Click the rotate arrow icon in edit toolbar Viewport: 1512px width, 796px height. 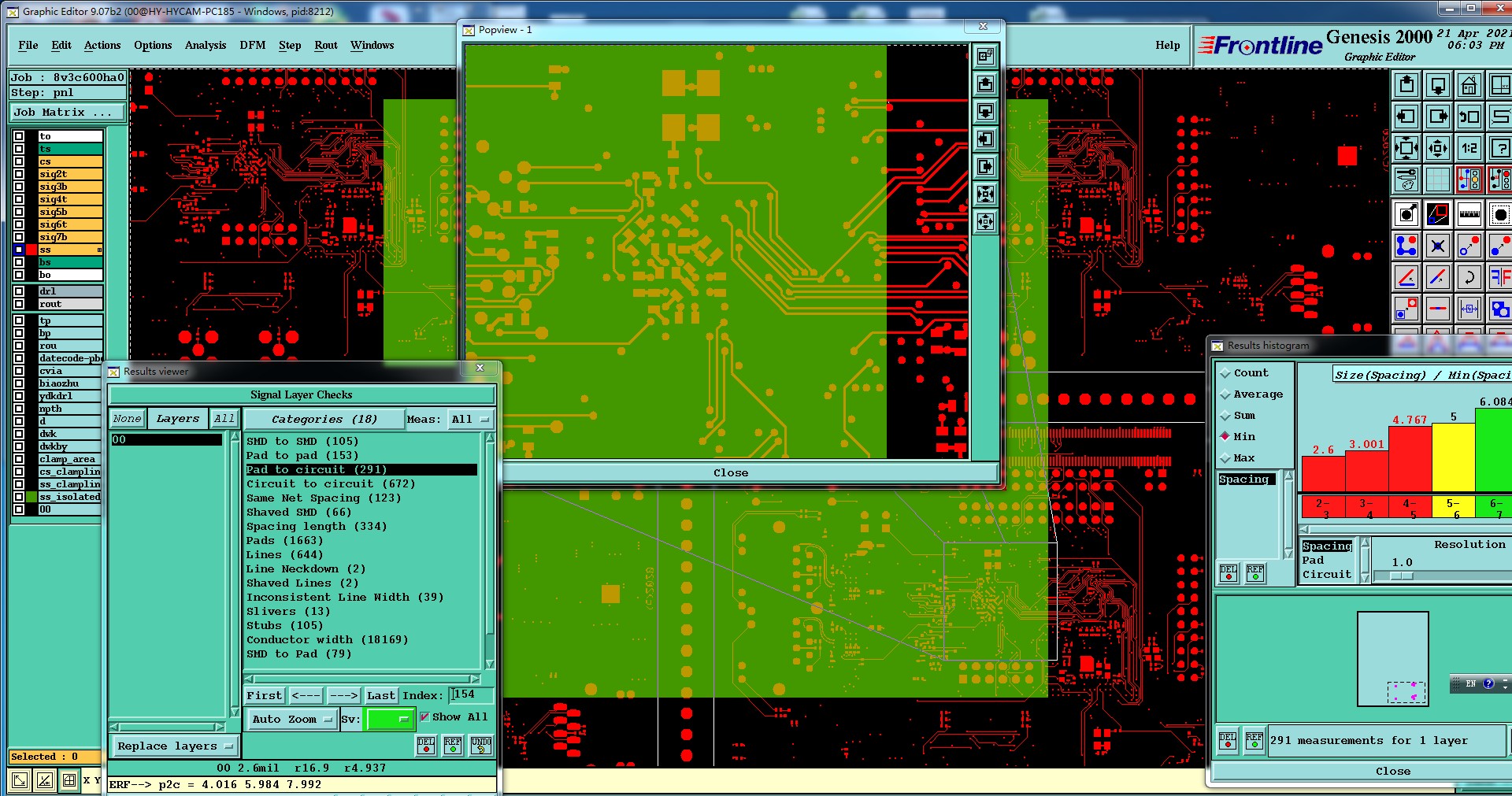tap(1469, 277)
